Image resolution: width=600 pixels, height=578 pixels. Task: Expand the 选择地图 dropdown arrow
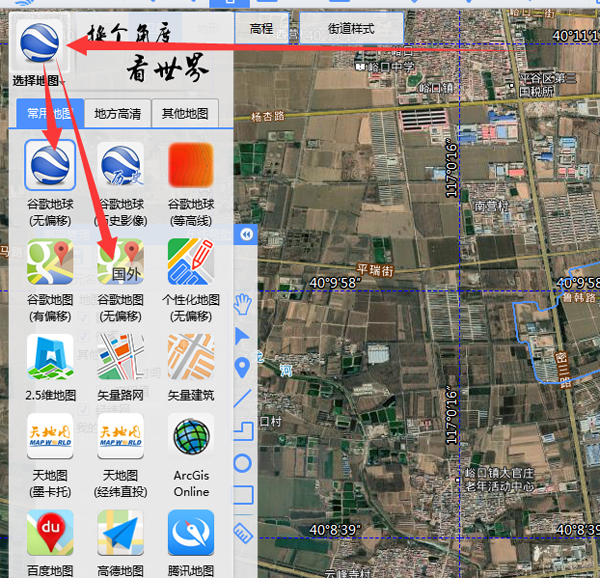coord(62,82)
